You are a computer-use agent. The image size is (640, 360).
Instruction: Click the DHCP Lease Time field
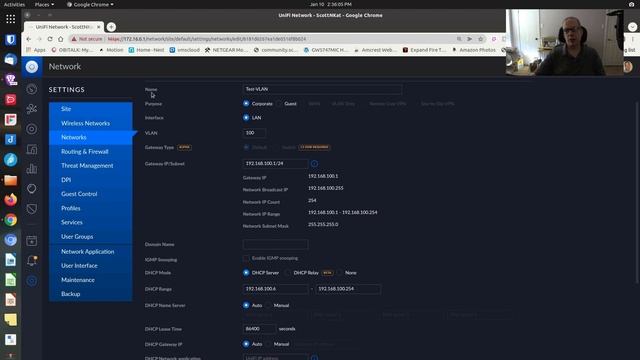click(259, 329)
